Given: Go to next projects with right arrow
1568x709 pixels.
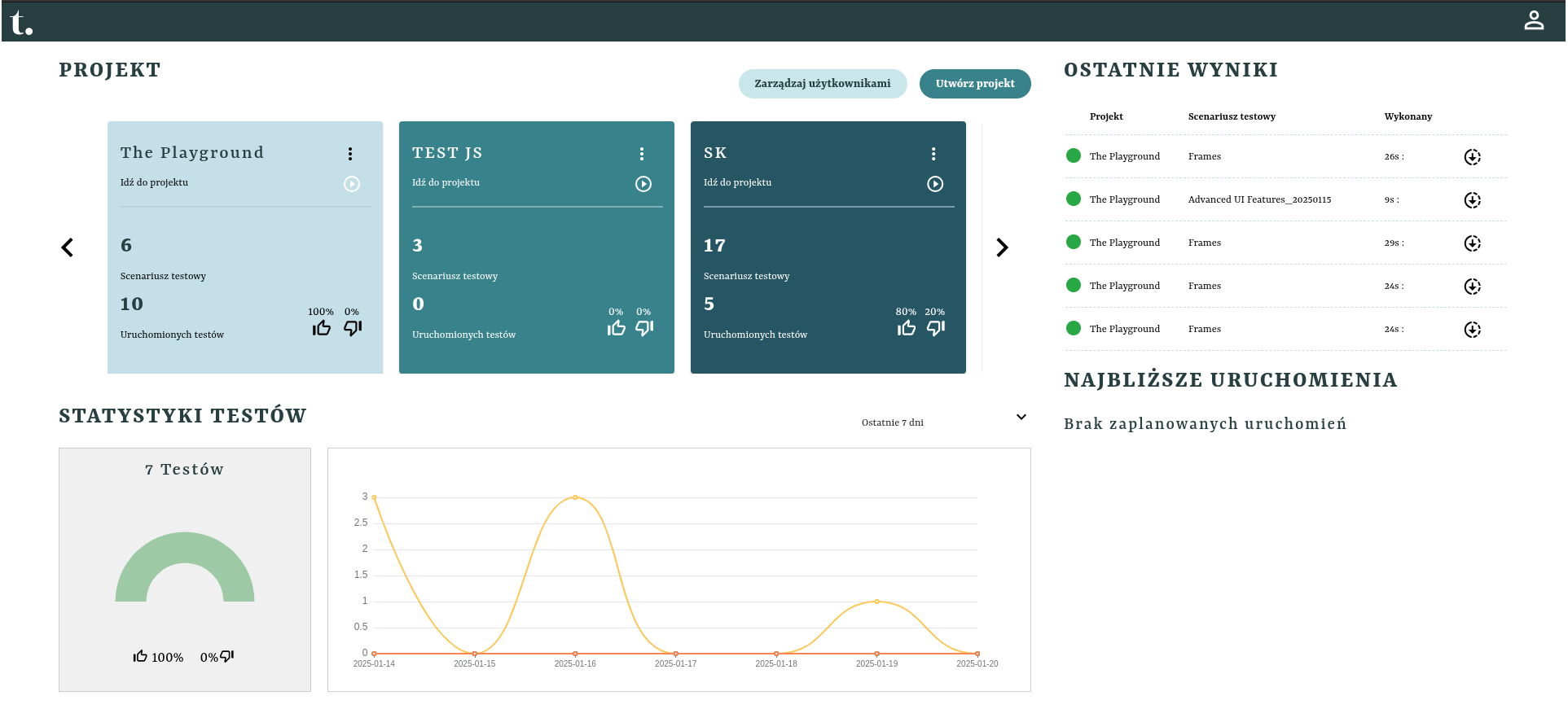Looking at the screenshot, I should click(x=1002, y=247).
